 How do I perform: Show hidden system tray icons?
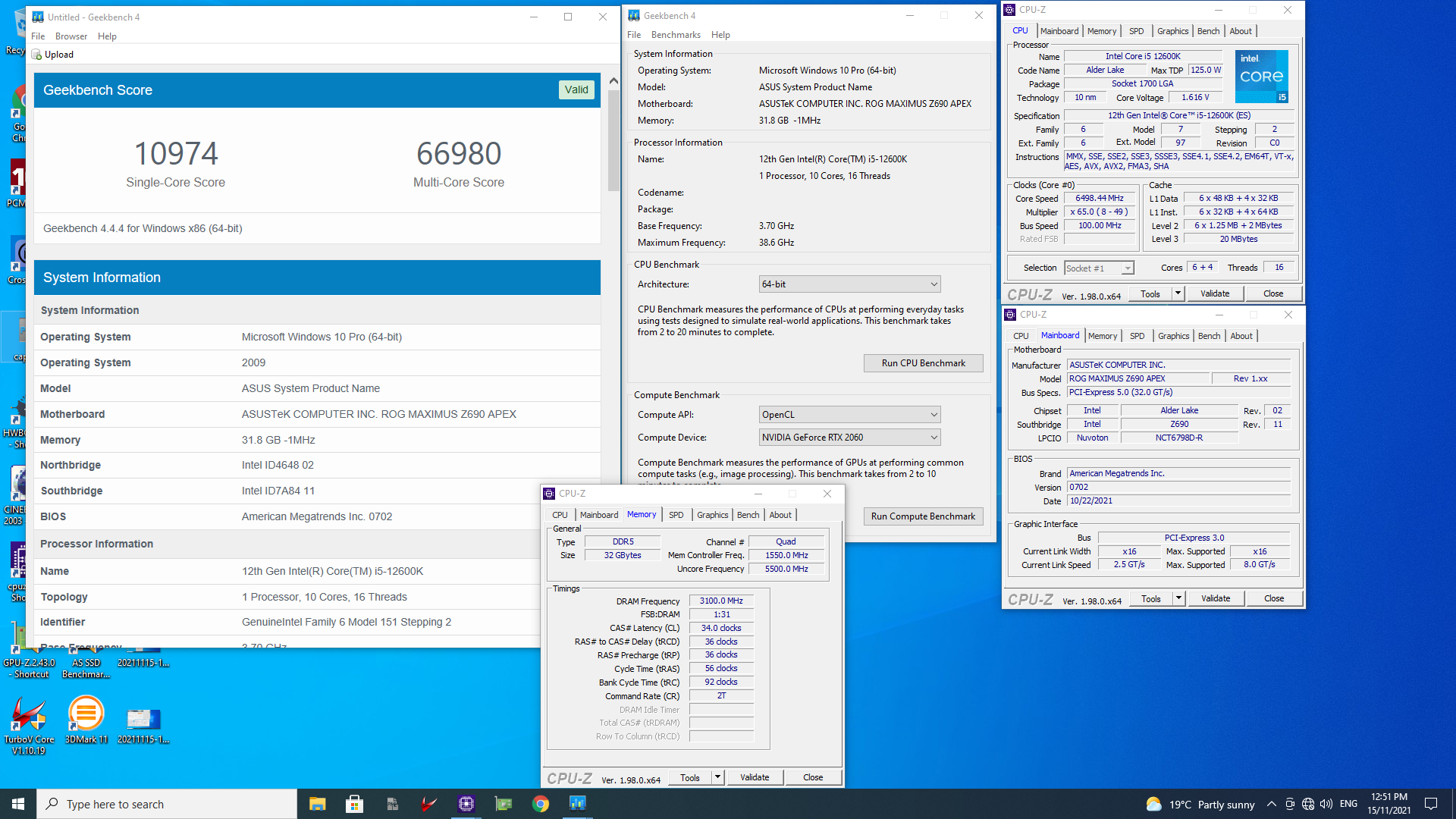(x=1271, y=804)
